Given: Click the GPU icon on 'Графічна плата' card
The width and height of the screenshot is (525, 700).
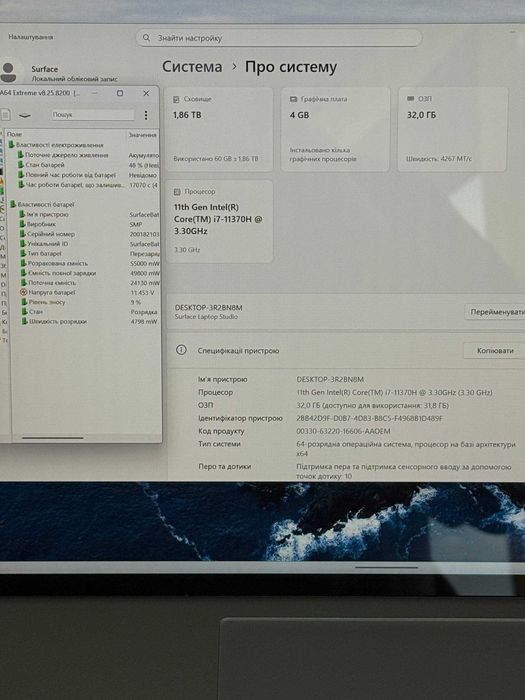Looking at the screenshot, I should point(293,99).
